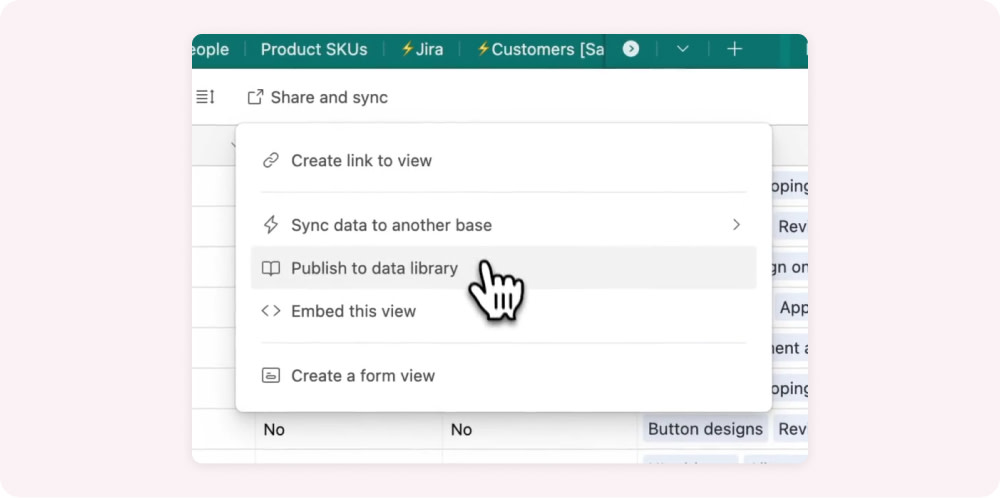This screenshot has width=1000, height=498.
Task: Click the code brackets embed icon
Action: coord(270,311)
